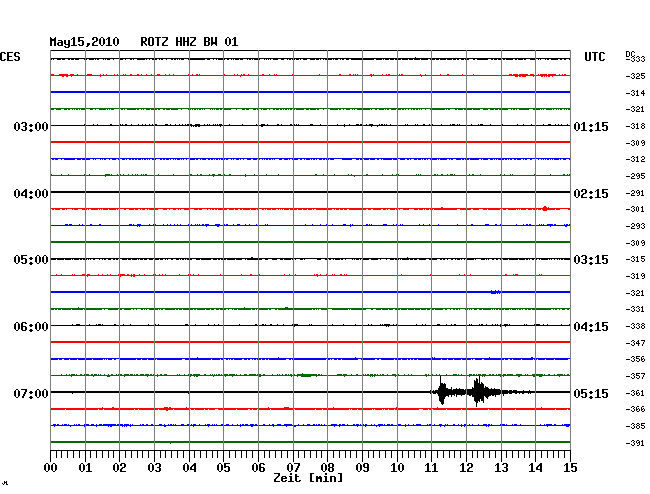Click minute tick label "10"
This screenshot has height=494, width=650.
pos(397,467)
